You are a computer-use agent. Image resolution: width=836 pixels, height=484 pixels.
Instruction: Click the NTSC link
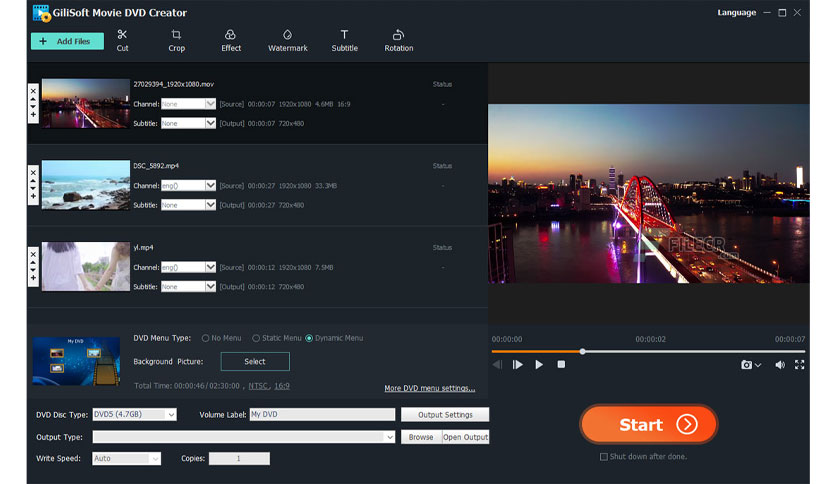pos(258,386)
